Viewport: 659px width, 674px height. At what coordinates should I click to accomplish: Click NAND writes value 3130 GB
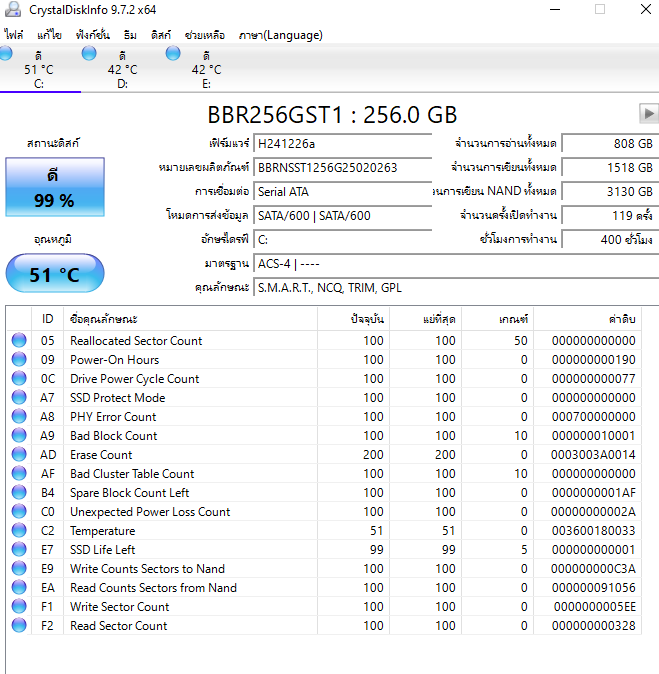tap(610, 192)
